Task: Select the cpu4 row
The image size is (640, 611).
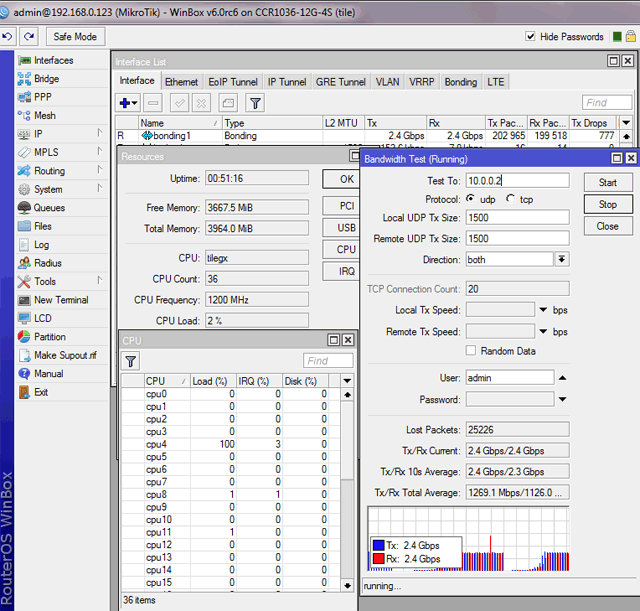Action: (x=231, y=444)
